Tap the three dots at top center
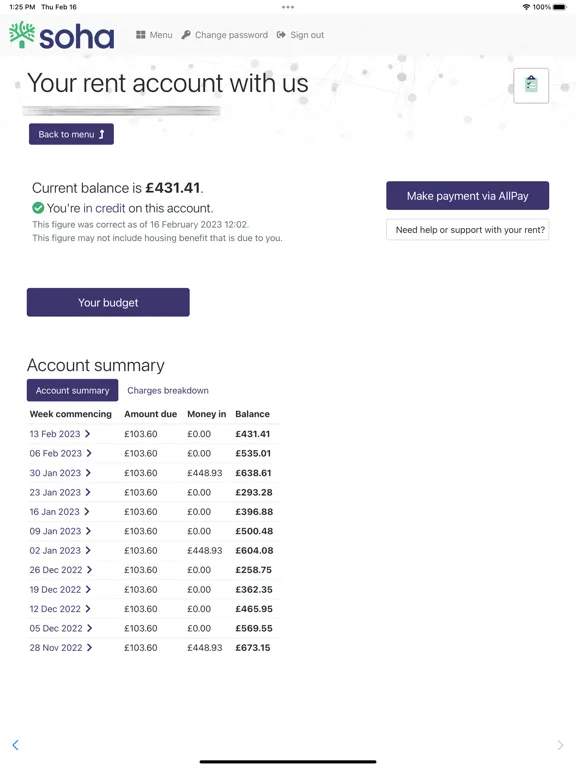Screen dimensions: 576x768 (x=288, y=7)
